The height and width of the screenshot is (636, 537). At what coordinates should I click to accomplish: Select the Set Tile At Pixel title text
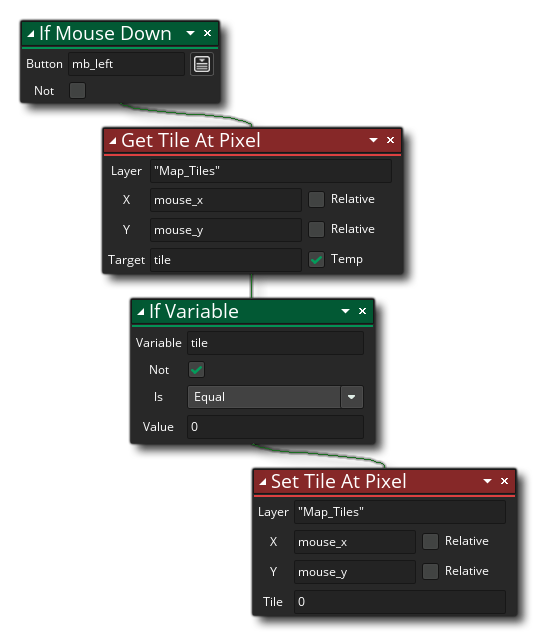[338, 481]
